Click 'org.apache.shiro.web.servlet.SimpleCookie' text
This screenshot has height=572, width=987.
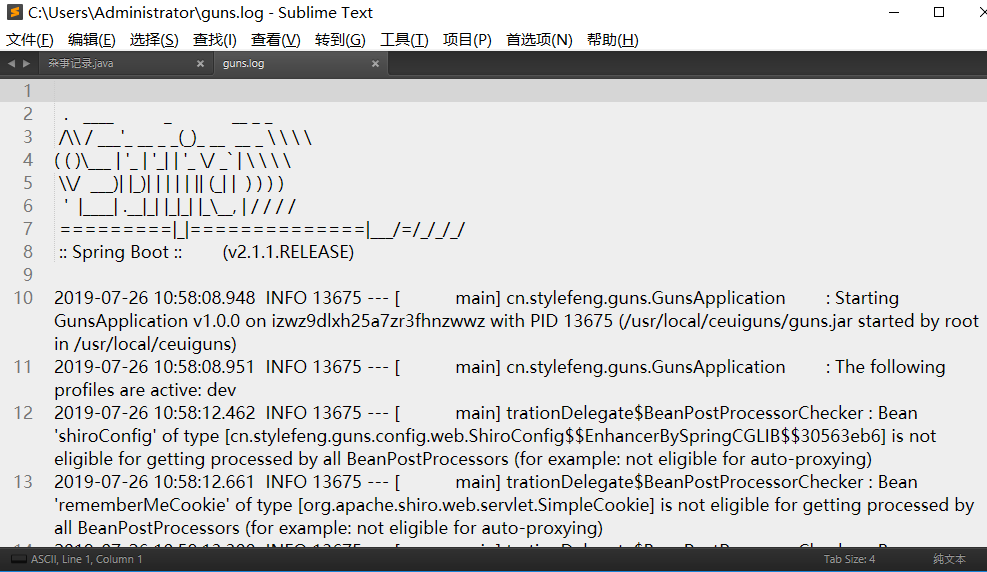tap(477, 505)
